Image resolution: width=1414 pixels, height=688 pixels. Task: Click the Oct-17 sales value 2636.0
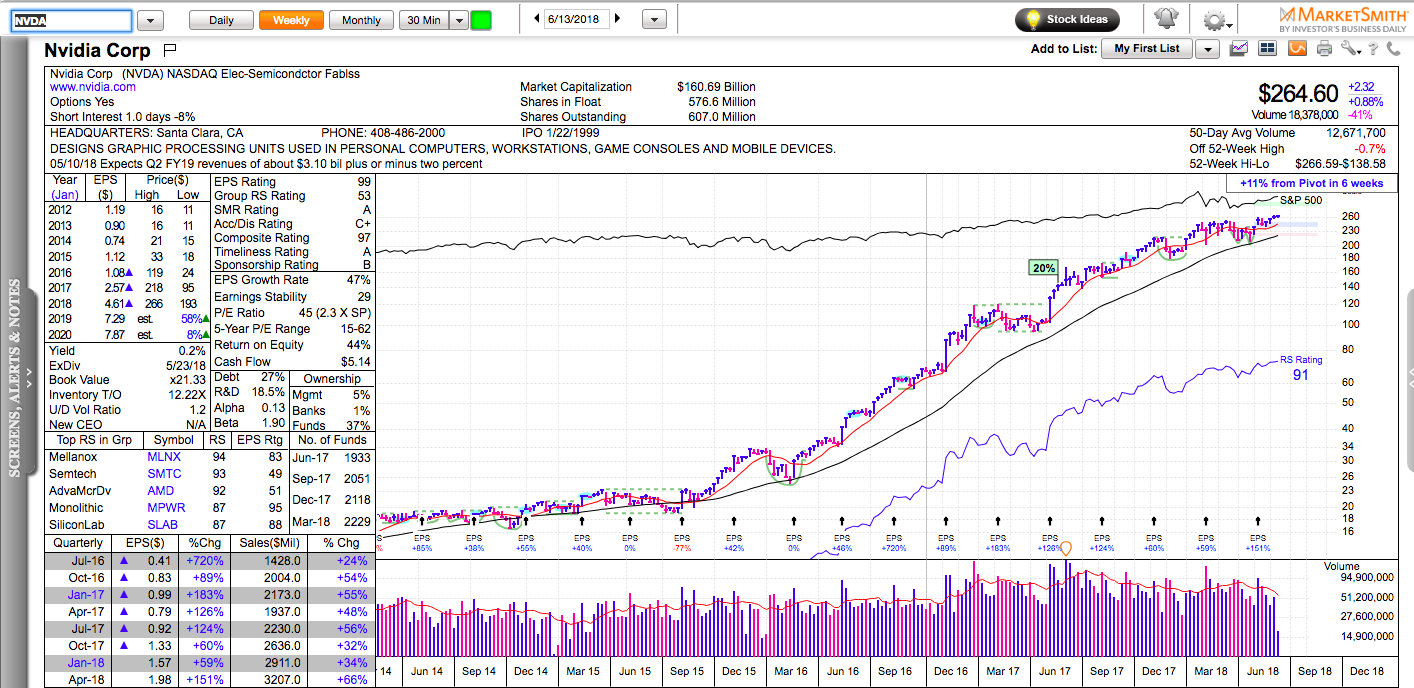281,646
